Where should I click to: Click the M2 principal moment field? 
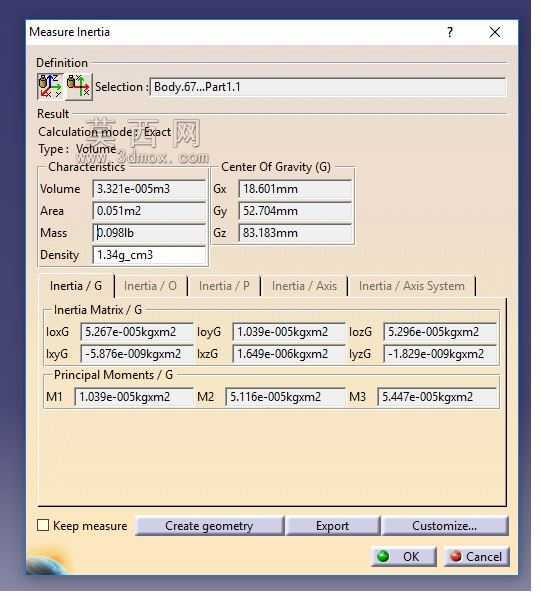coord(285,397)
